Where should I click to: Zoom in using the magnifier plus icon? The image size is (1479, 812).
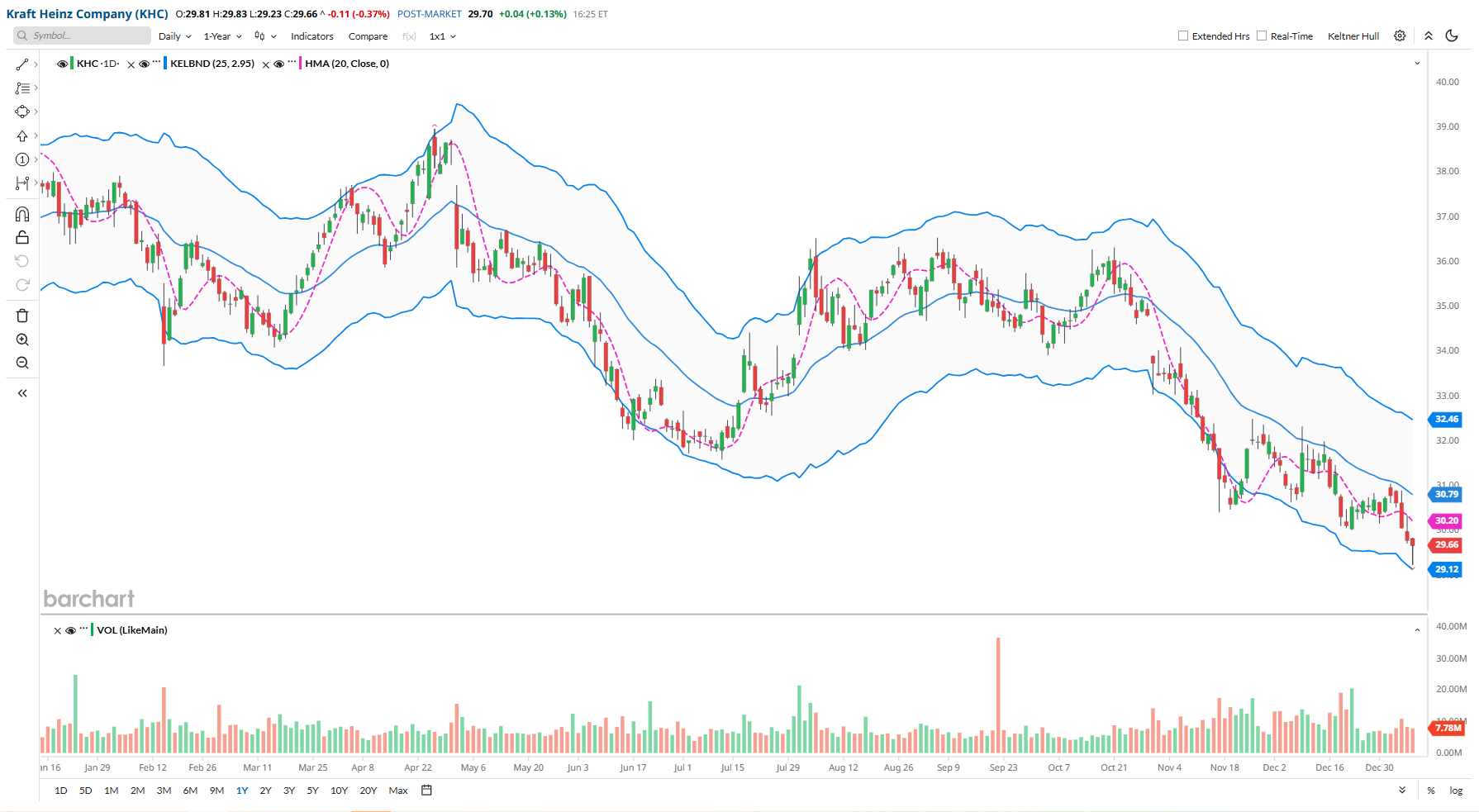[x=22, y=340]
